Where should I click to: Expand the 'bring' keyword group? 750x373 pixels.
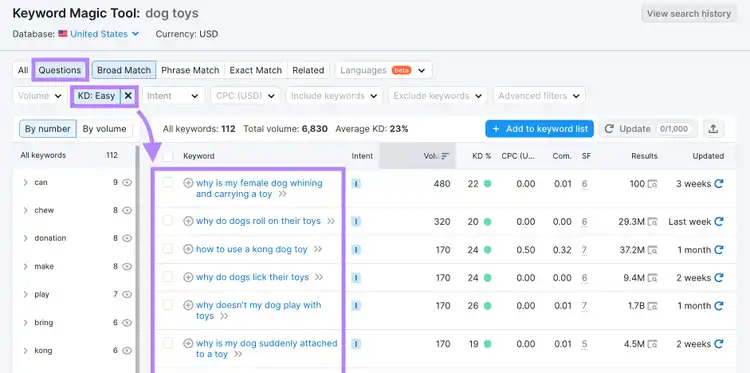point(26,323)
